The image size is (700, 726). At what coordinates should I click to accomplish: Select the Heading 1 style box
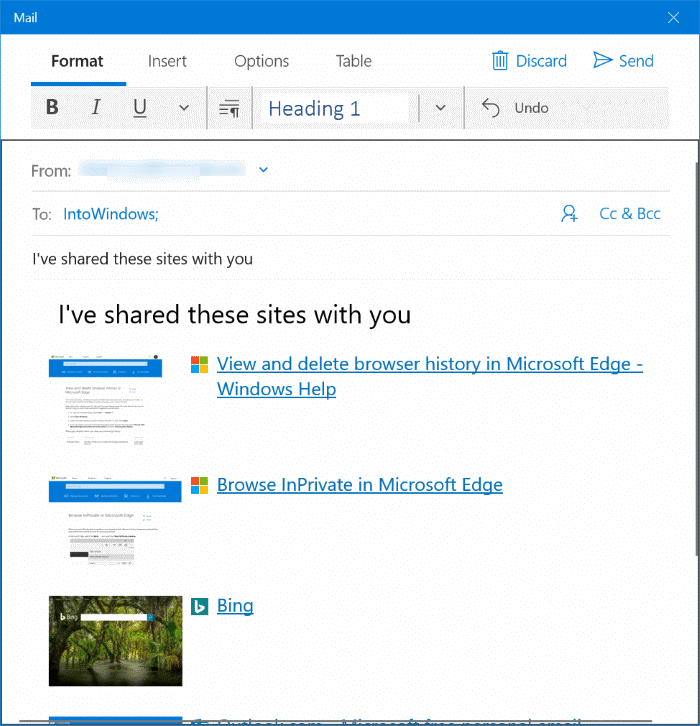coord(334,109)
